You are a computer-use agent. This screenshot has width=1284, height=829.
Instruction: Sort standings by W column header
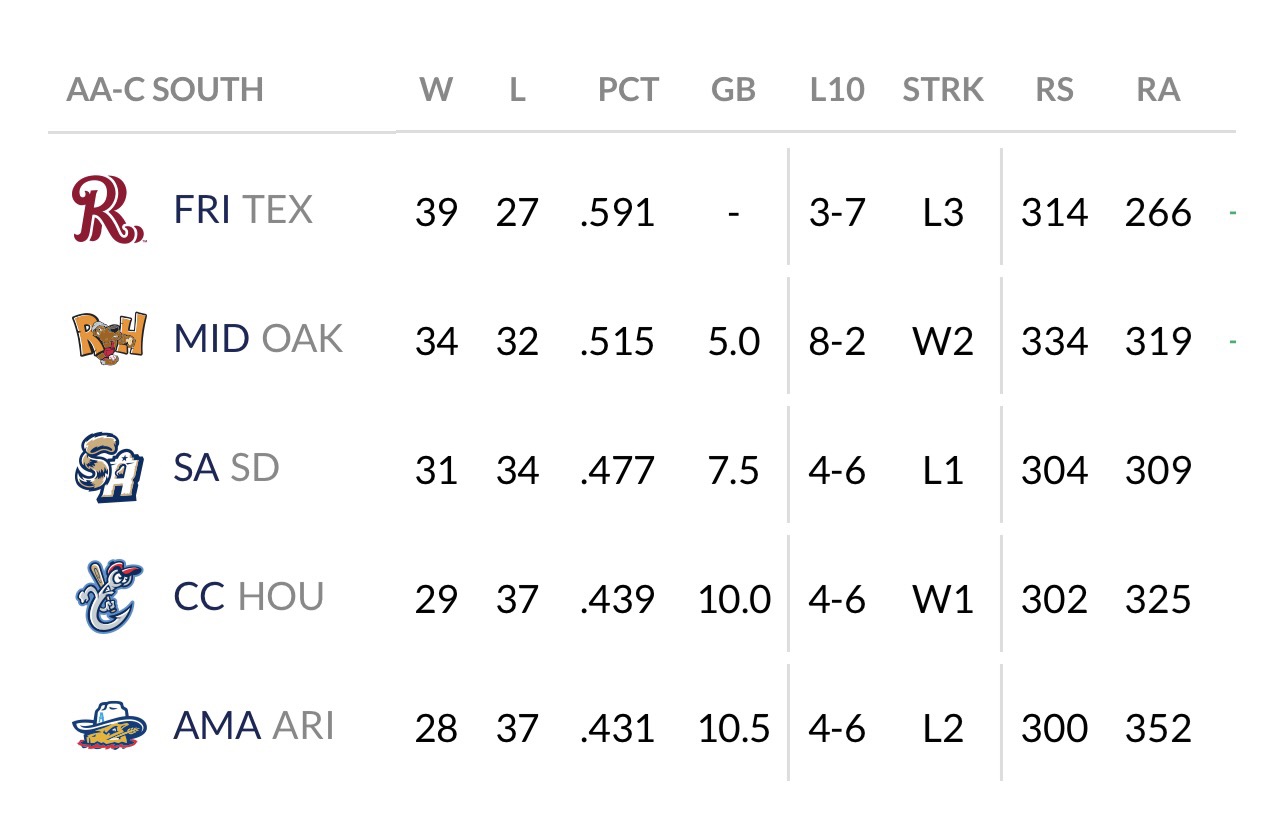click(x=436, y=90)
